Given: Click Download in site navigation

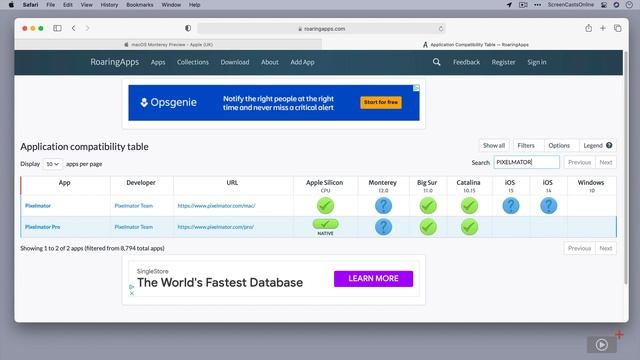Looking at the screenshot, I should (235, 62).
